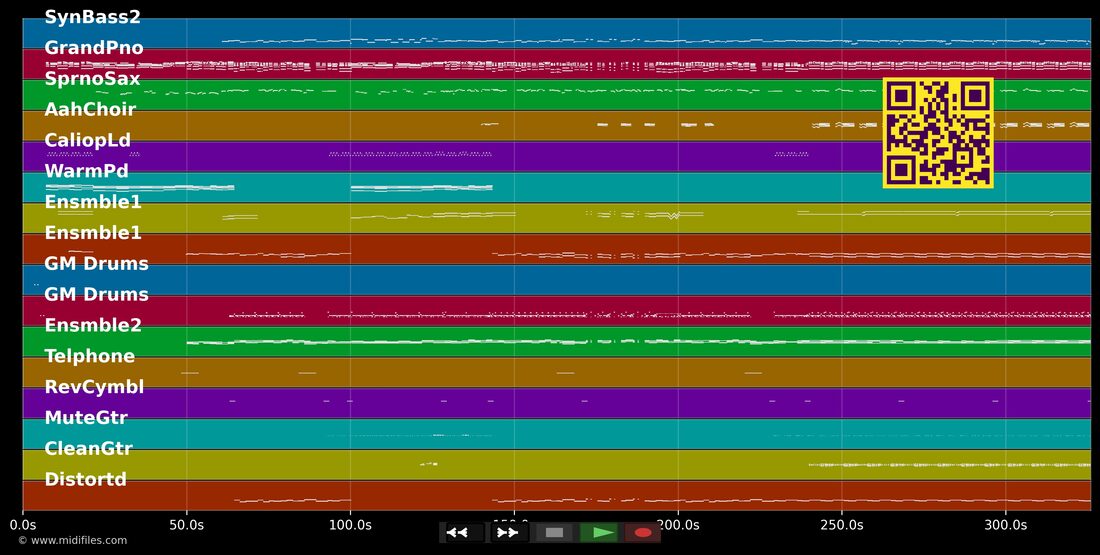Select the SprnoSax track label
Screen dimensions: 1100x555
(x=93, y=79)
